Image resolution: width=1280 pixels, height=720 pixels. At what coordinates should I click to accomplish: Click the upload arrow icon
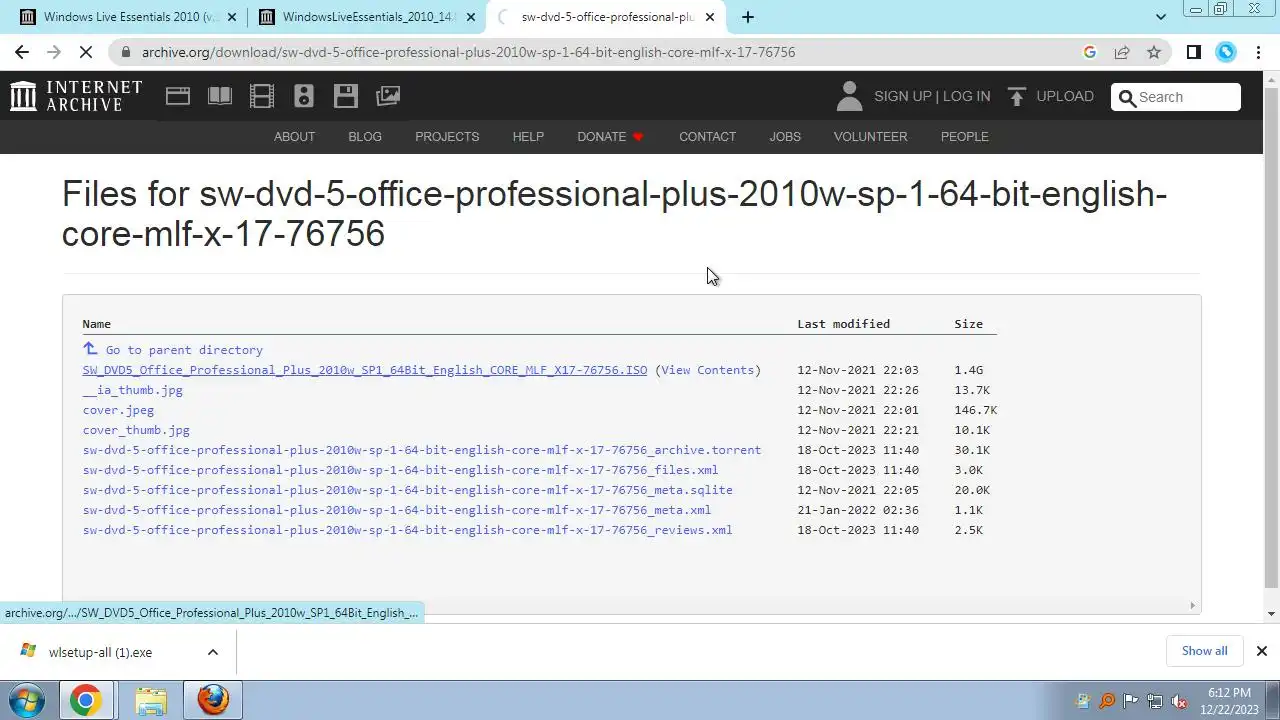(1017, 96)
